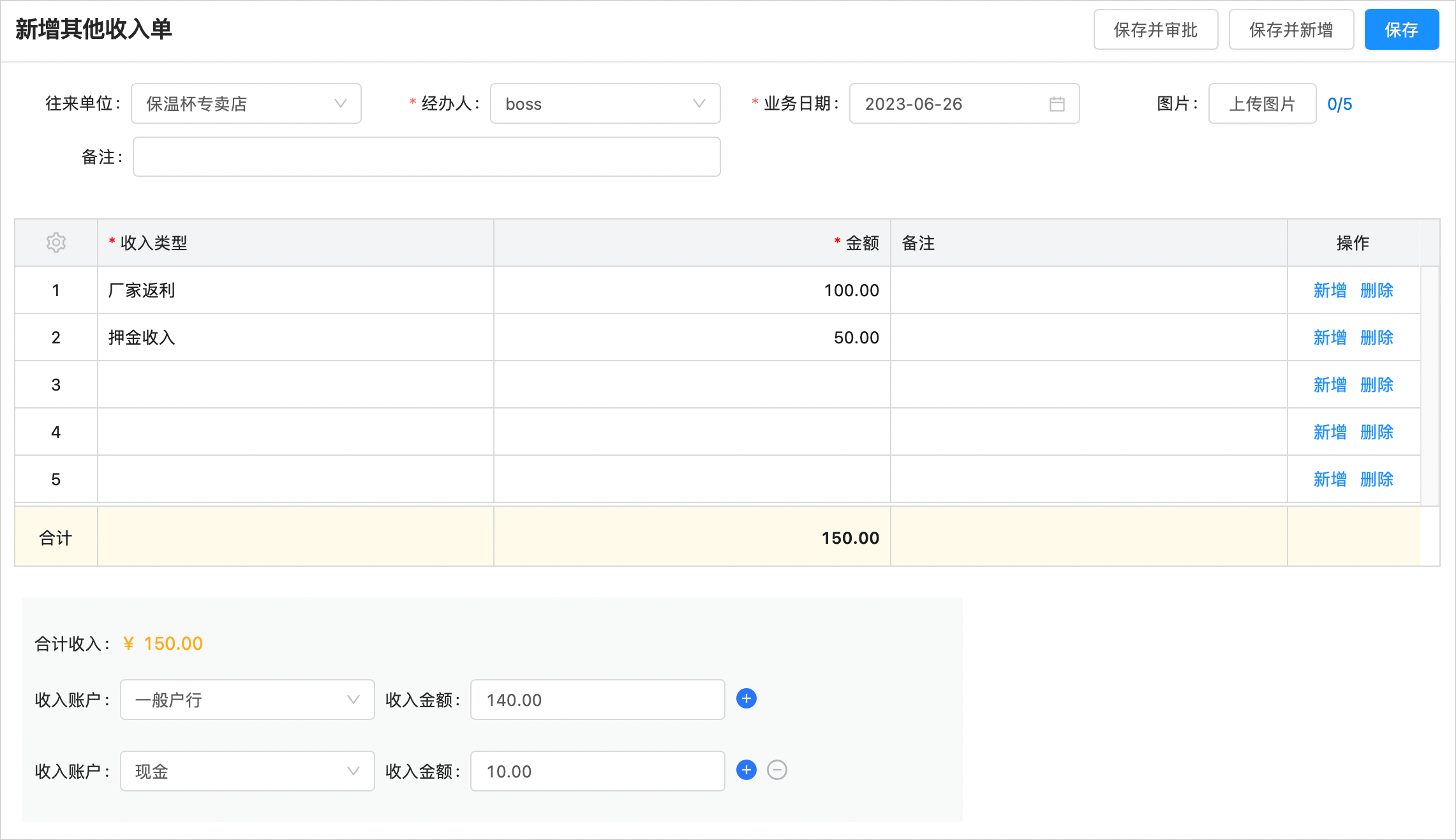
Task: Click 删除 link in row 5
Action: click(1377, 479)
